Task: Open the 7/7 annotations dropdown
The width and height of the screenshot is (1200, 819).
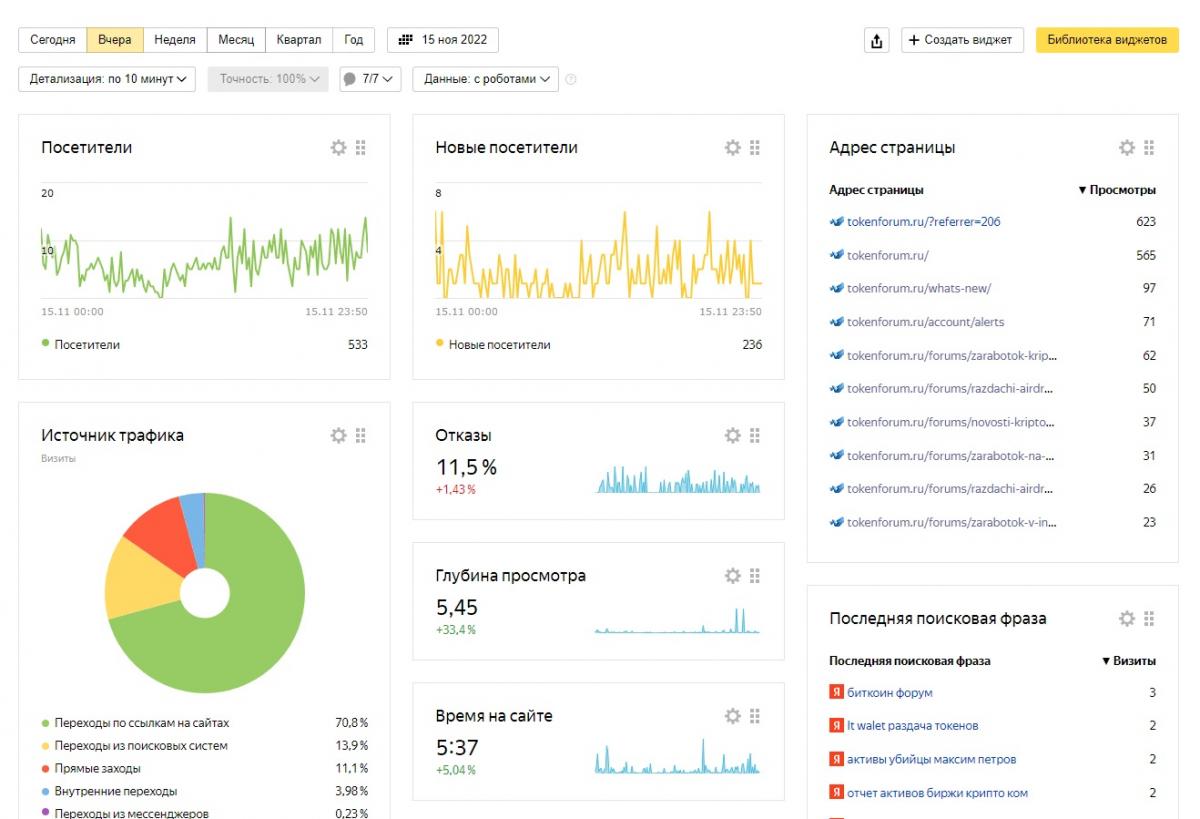Action: [x=370, y=79]
